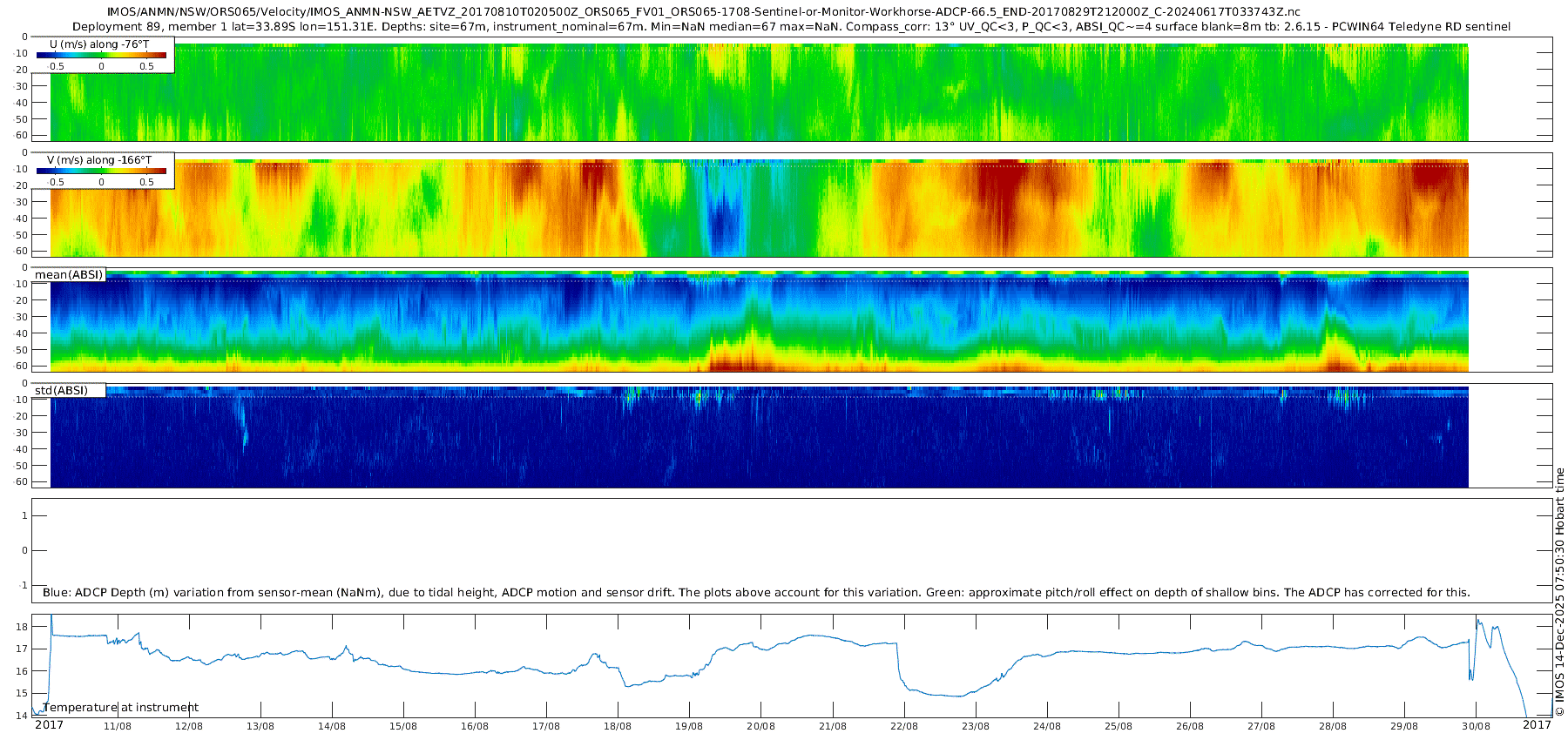Click the 18 tick on temperature axis
The image size is (1568, 740).
(23, 627)
